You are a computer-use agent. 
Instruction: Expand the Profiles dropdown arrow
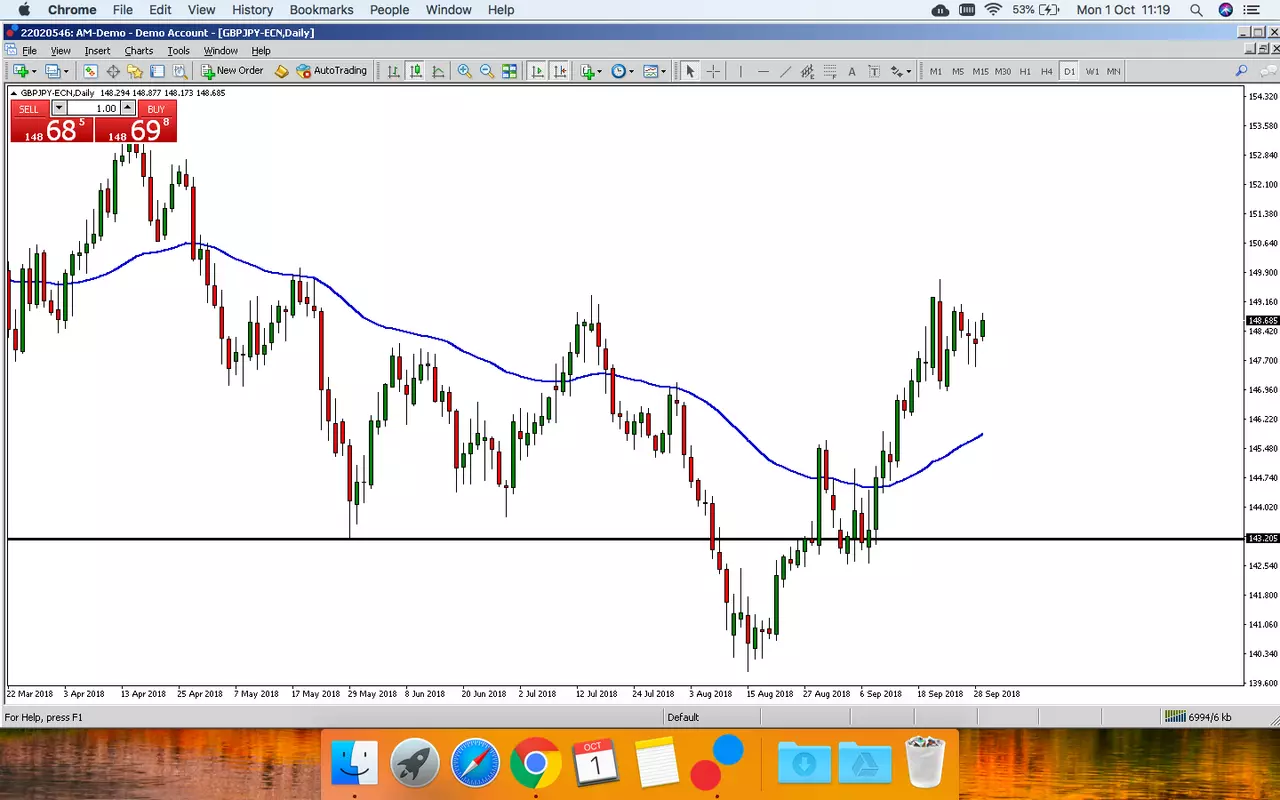[66, 71]
